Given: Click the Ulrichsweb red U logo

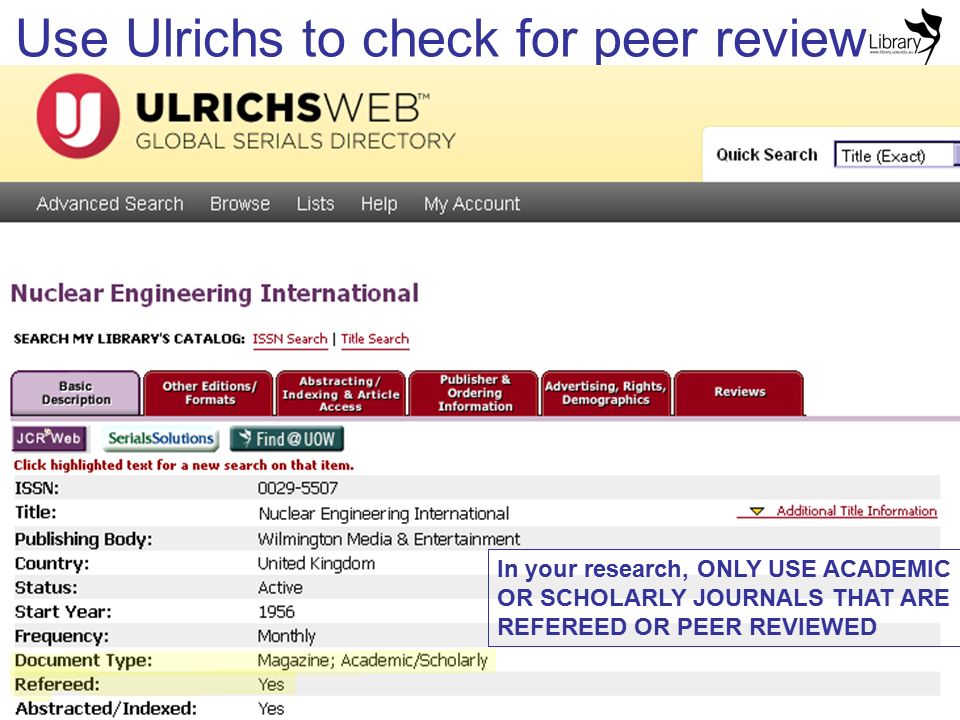Looking at the screenshot, I should (x=78, y=116).
